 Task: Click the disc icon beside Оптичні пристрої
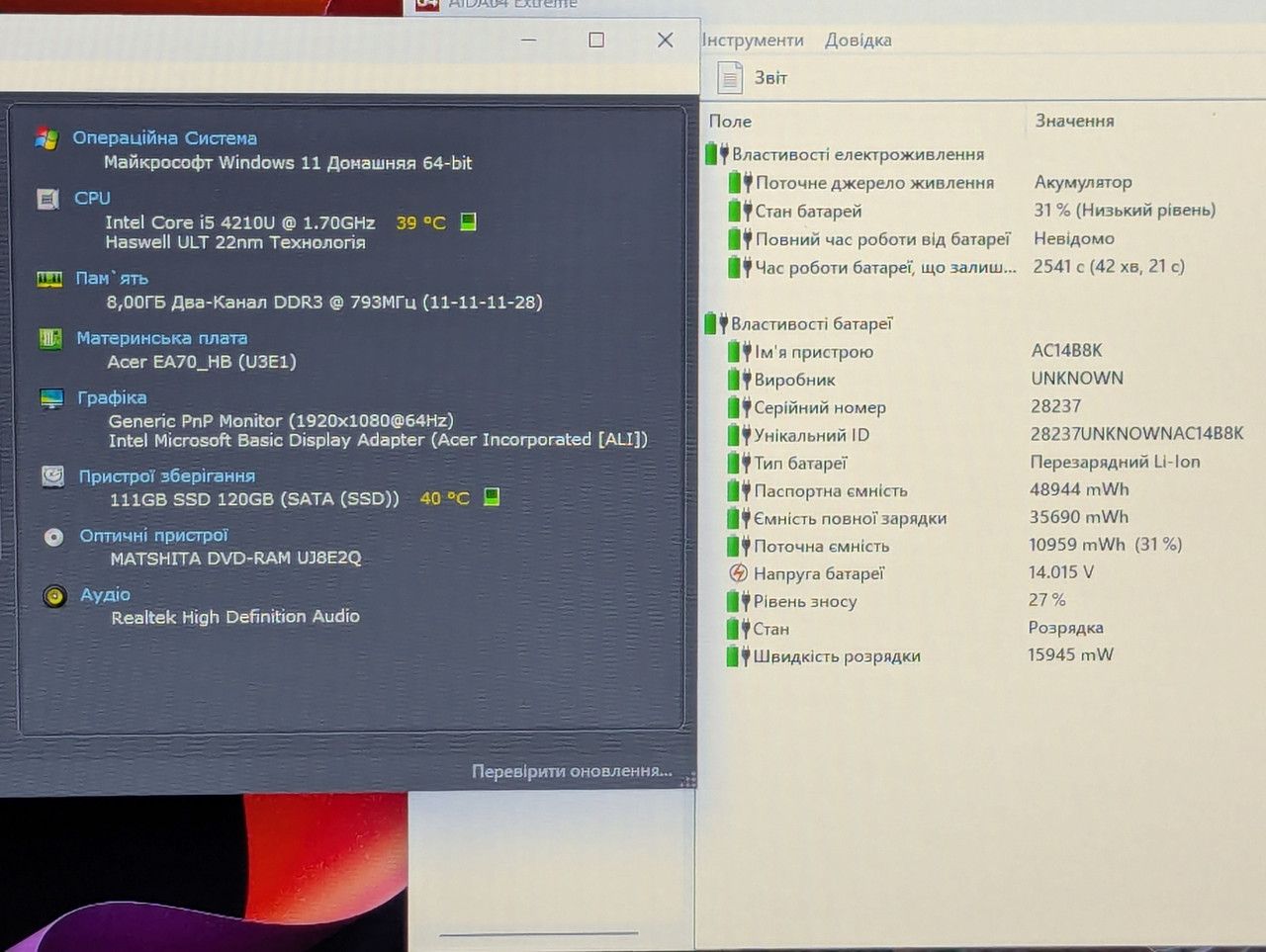point(53,537)
